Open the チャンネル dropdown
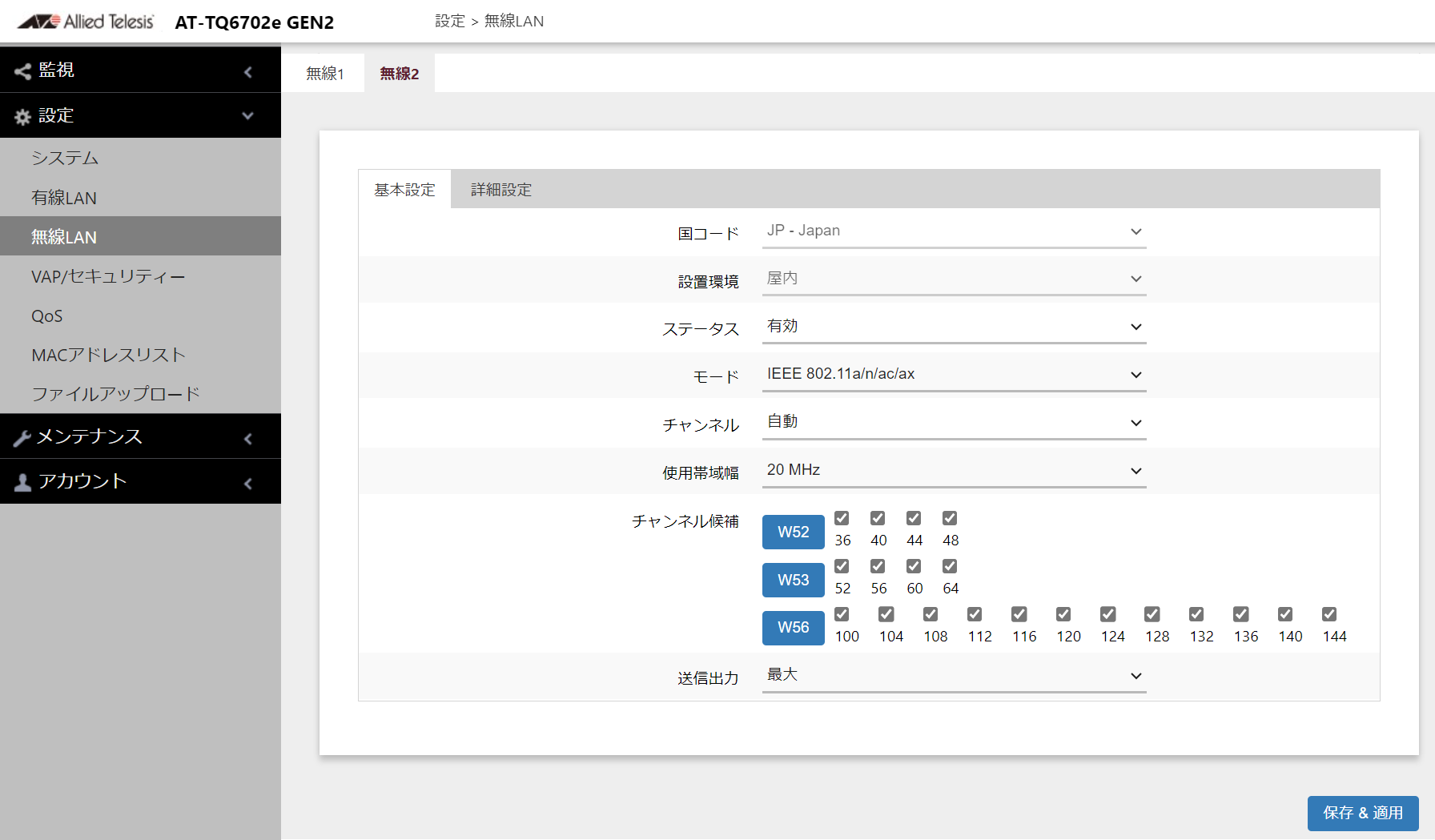The height and width of the screenshot is (840, 1435). tap(954, 423)
